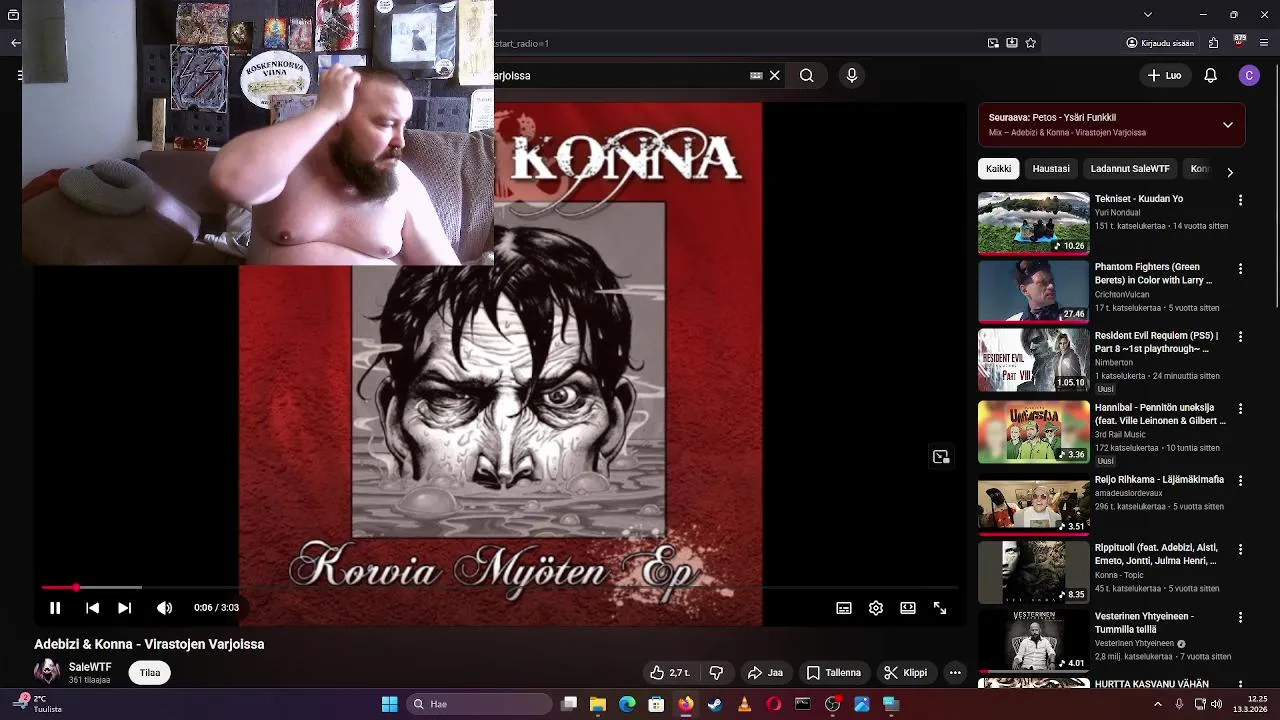The image size is (1280, 720).
Task: Click Kirjaudu sisään in browser toolbar
Action: click(1160, 43)
